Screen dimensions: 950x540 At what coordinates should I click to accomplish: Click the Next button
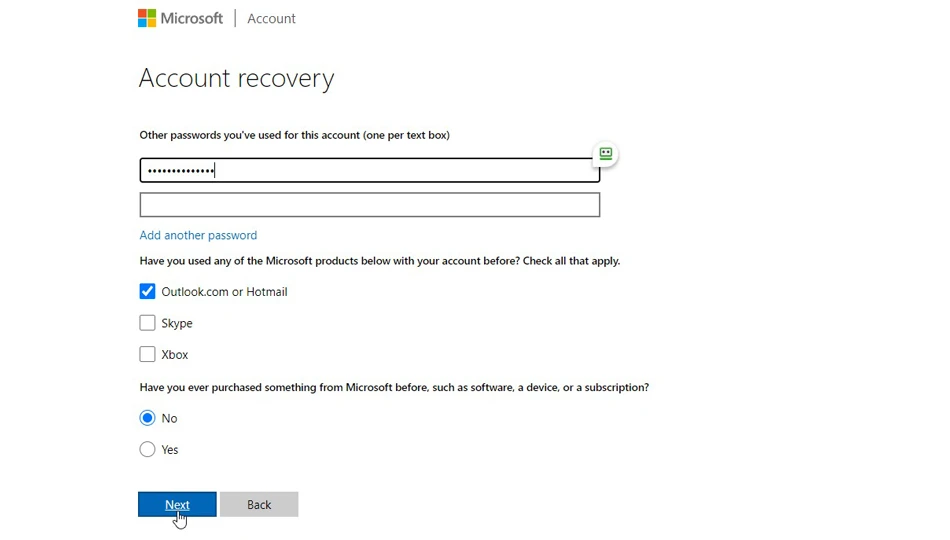[177, 504]
